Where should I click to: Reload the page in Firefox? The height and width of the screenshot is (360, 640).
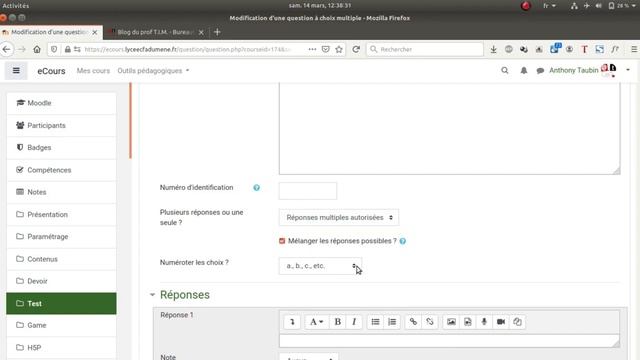pyautogui.click(x=356, y=49)
